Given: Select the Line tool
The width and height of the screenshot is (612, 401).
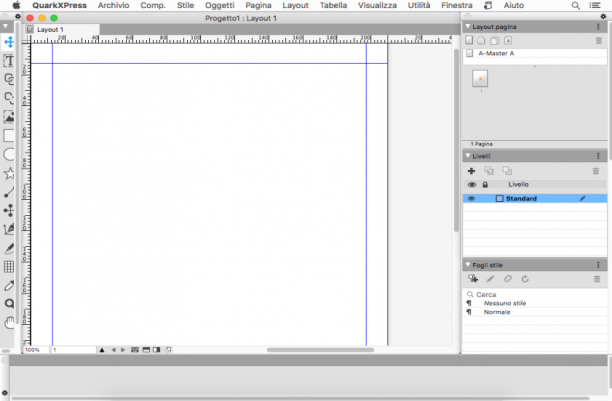Looking at the screenshot, I should (x=9, y=192).
